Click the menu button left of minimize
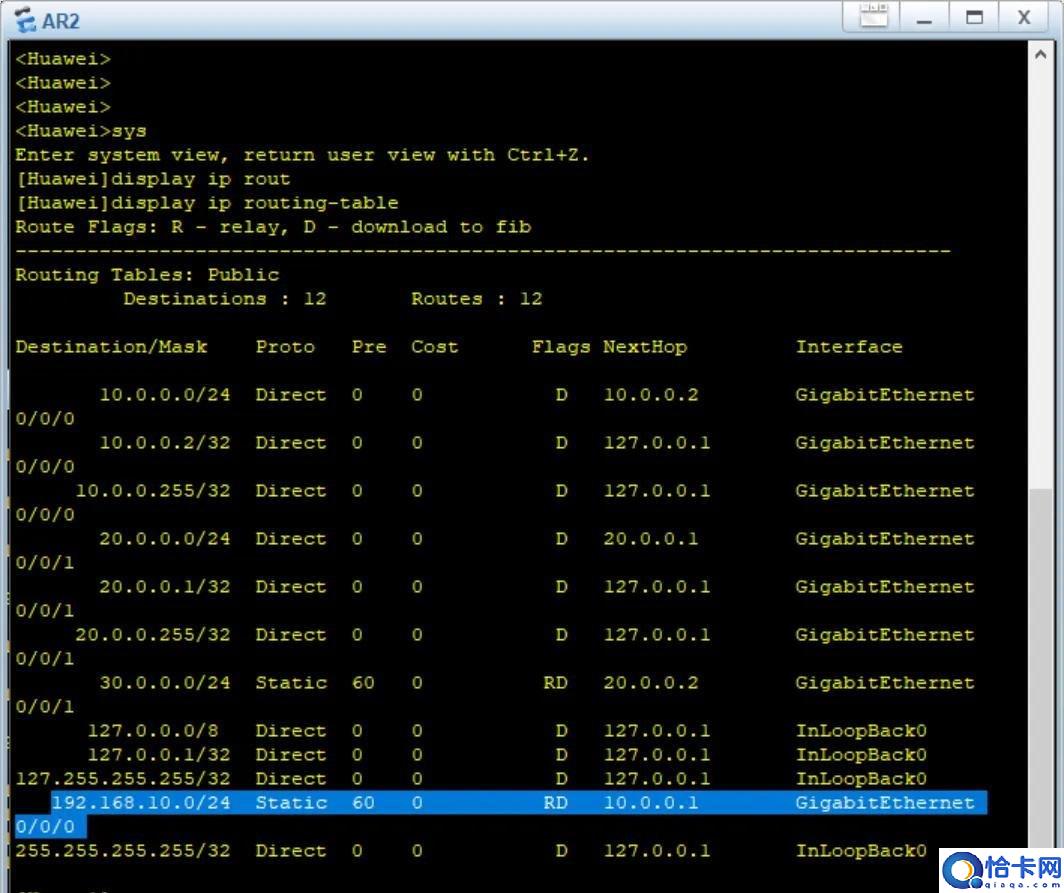This screenshot has height=893, width=1064. (874, 16)
